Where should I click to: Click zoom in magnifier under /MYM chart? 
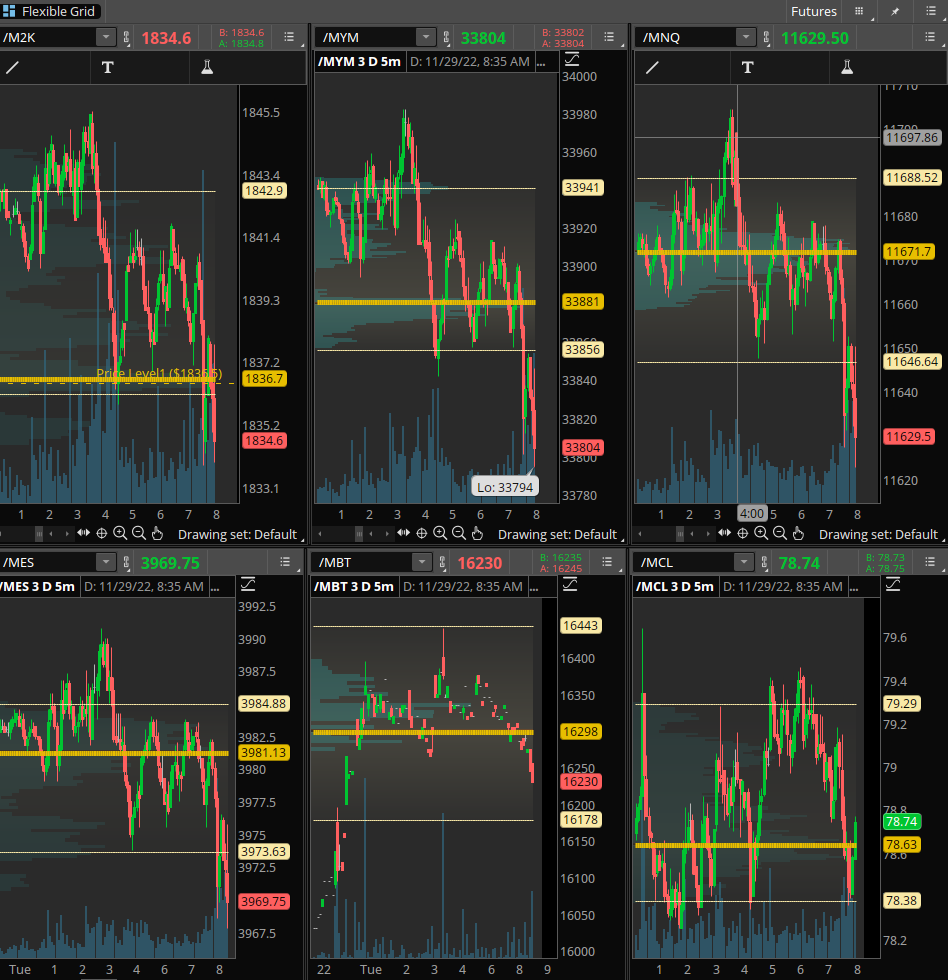click(x=440, y=533)
